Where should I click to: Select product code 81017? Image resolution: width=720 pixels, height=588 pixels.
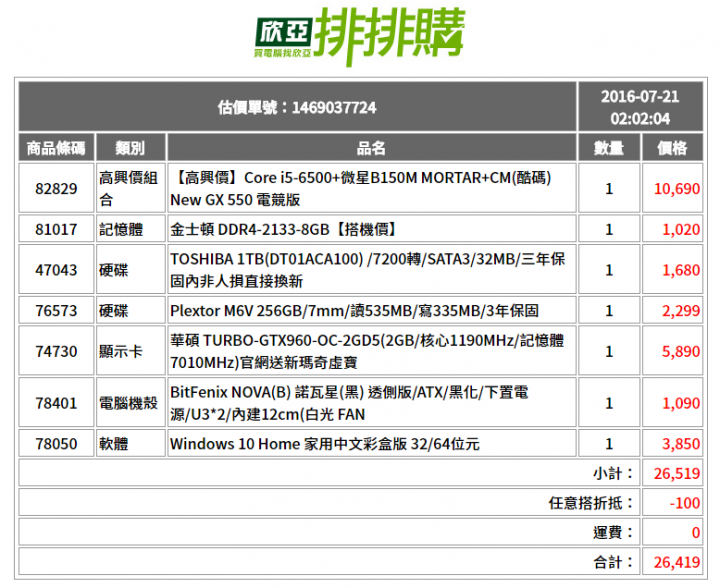56,230
